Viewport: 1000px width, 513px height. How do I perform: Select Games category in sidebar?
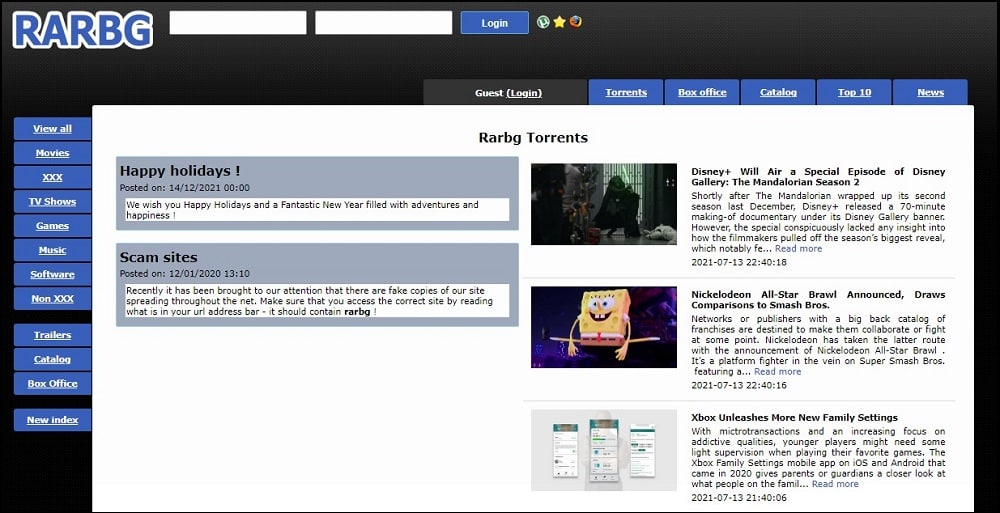(x=52, y=226)
